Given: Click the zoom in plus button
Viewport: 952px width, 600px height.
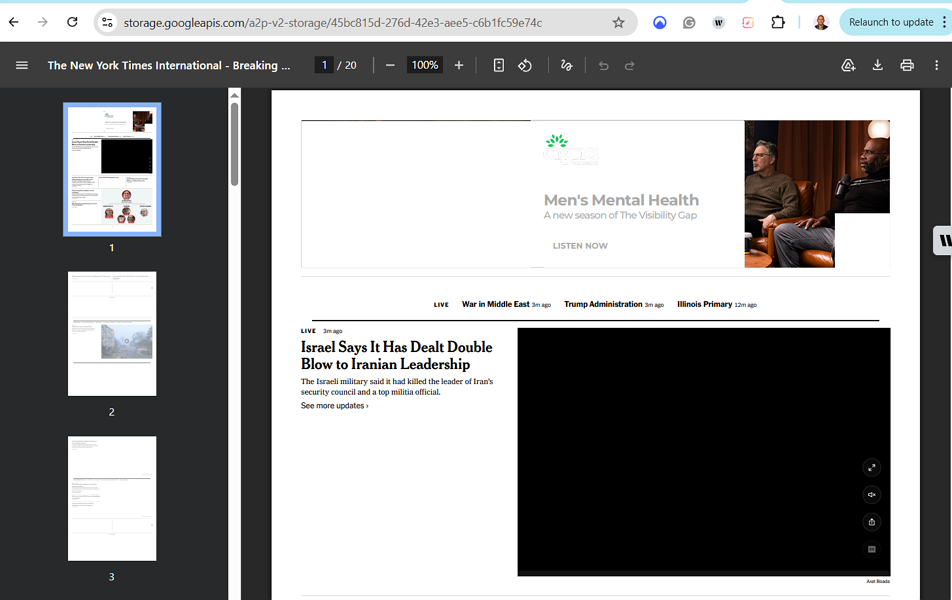Looking at the screenshot, I should [x=459, y=66].
